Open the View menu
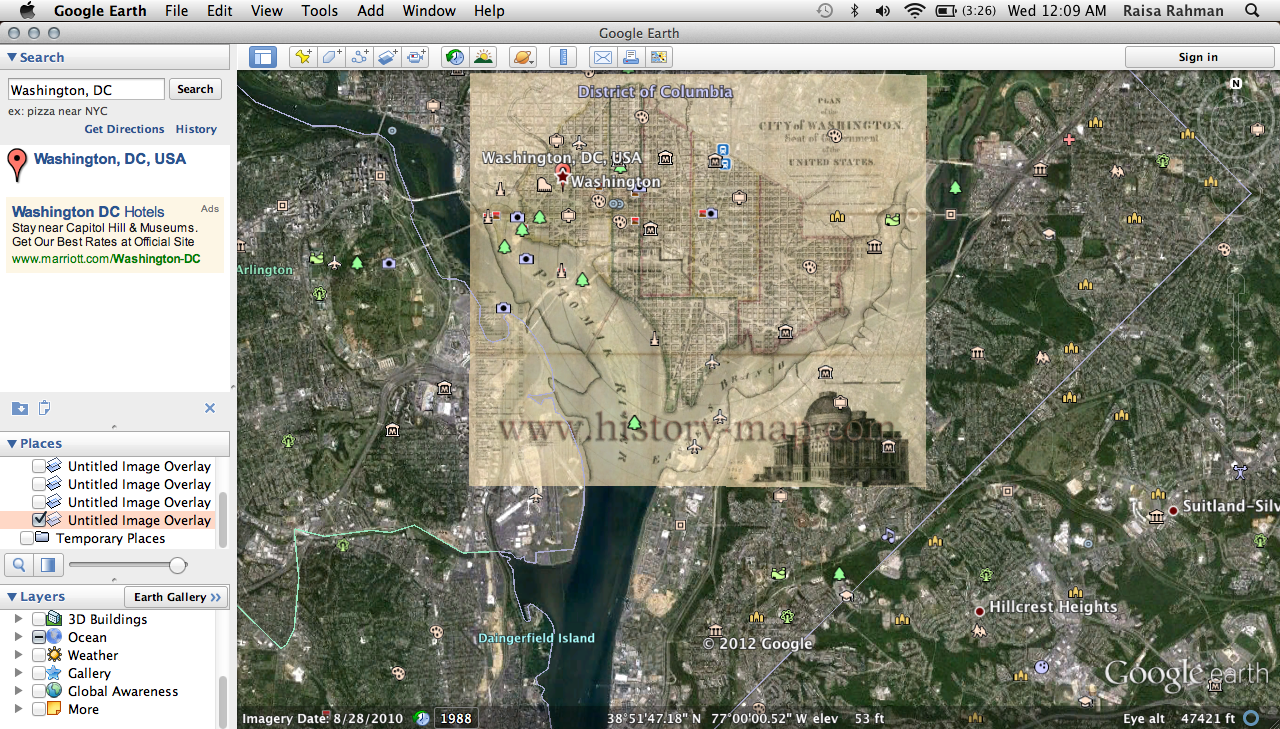The height and width of the screenshot is (729, 1280). coord(267,11)
